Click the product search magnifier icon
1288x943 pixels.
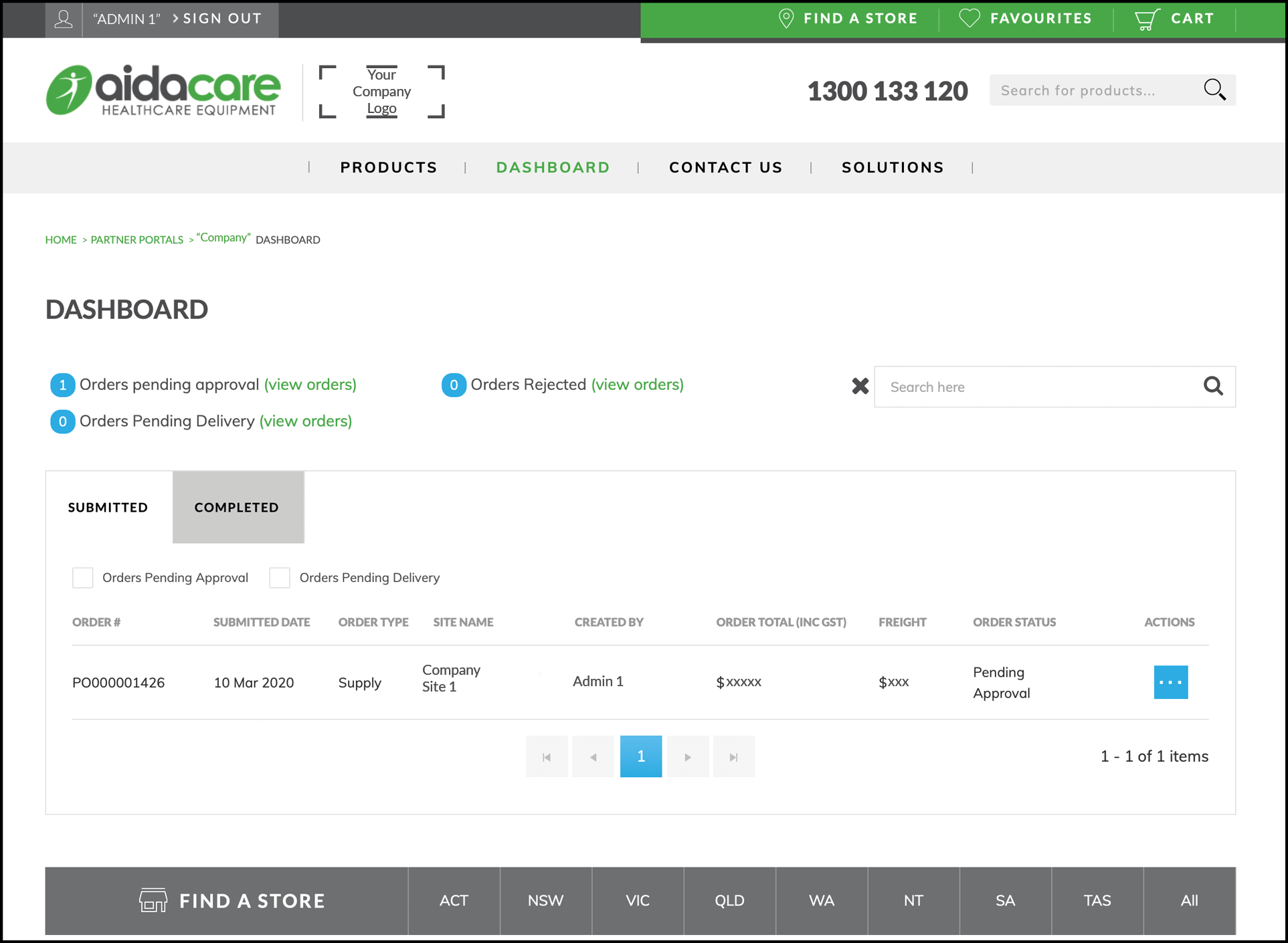click(1214, 90)
